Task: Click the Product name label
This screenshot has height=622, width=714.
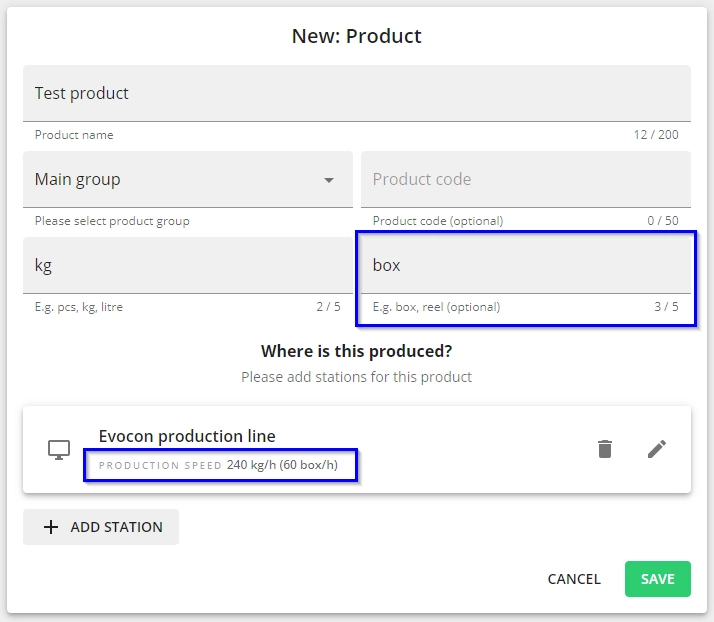Action: [74, 135]
